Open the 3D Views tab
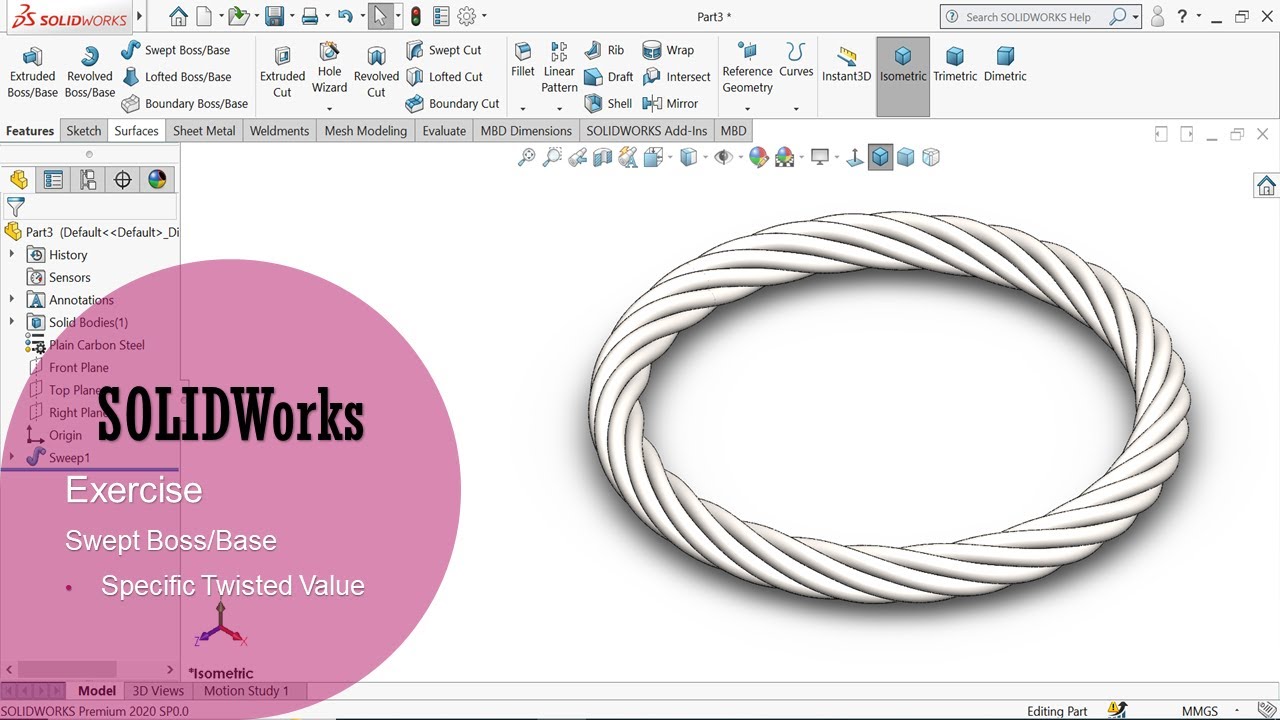The height and width of the screenshot is (720, 1280). (158, 691)
